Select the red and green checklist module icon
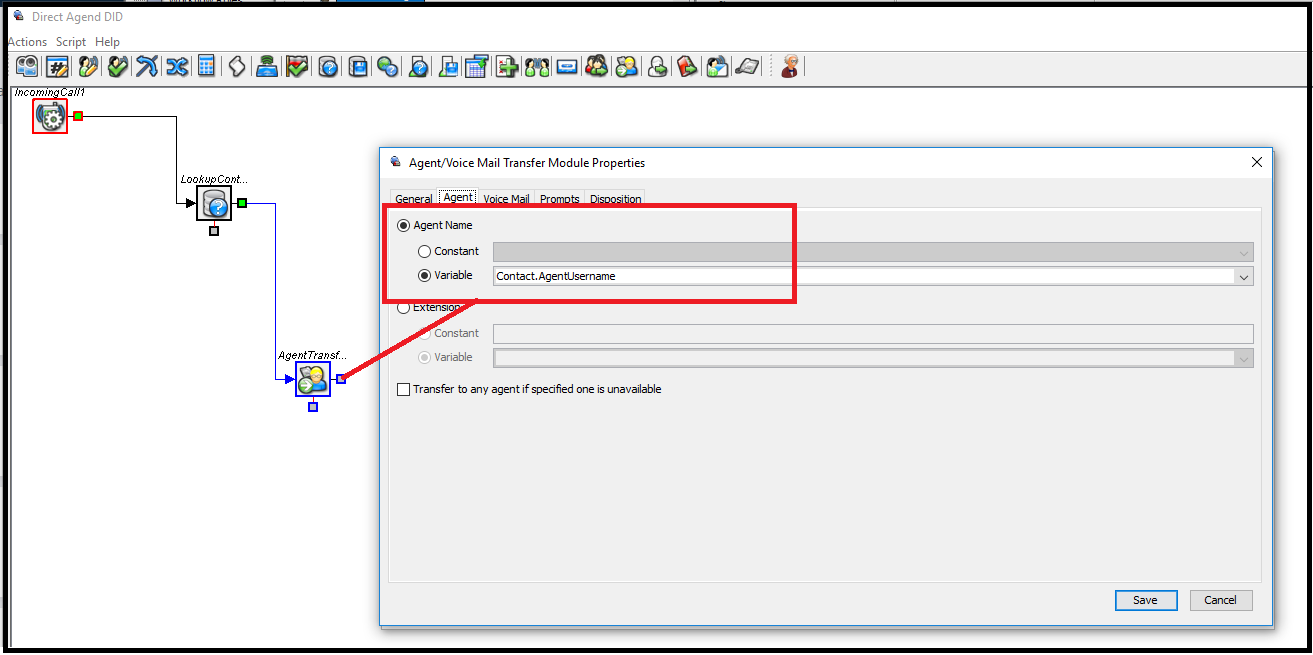Viewport: 1313px width, 655px height. [296, 67]
